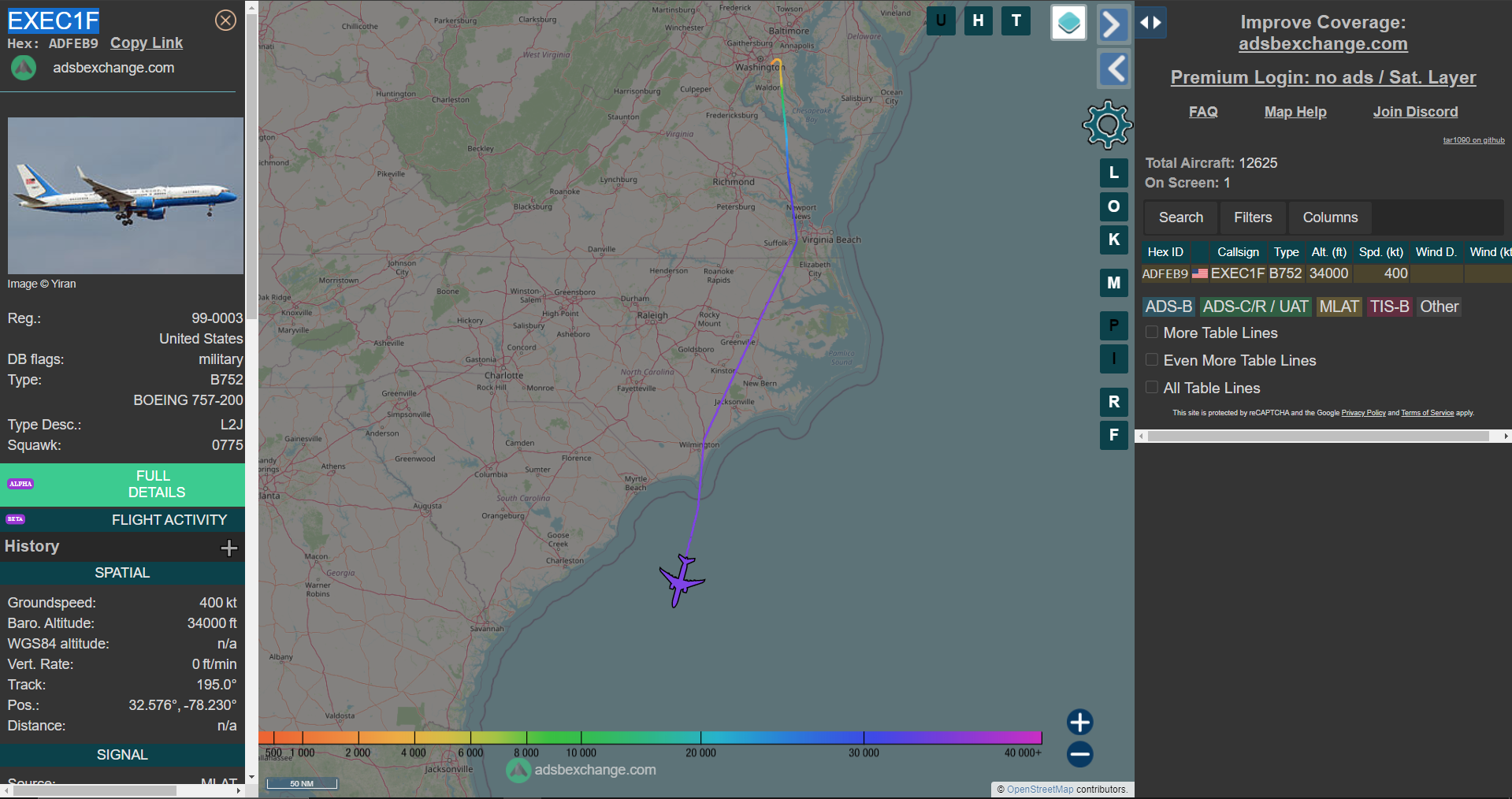
Task: Toggle the R map button
Action: [1114, 402]
